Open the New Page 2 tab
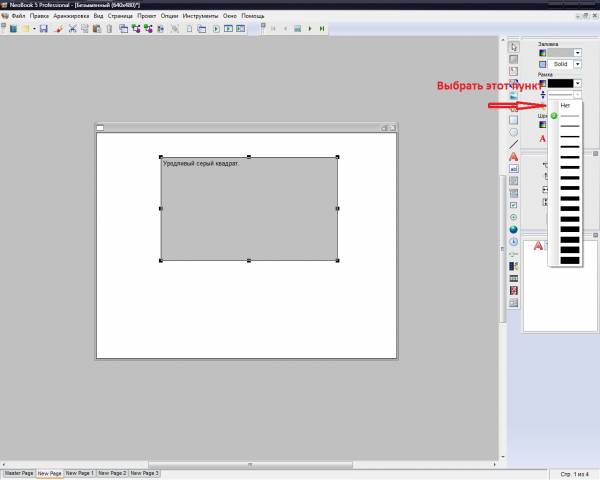 [112, 472]
